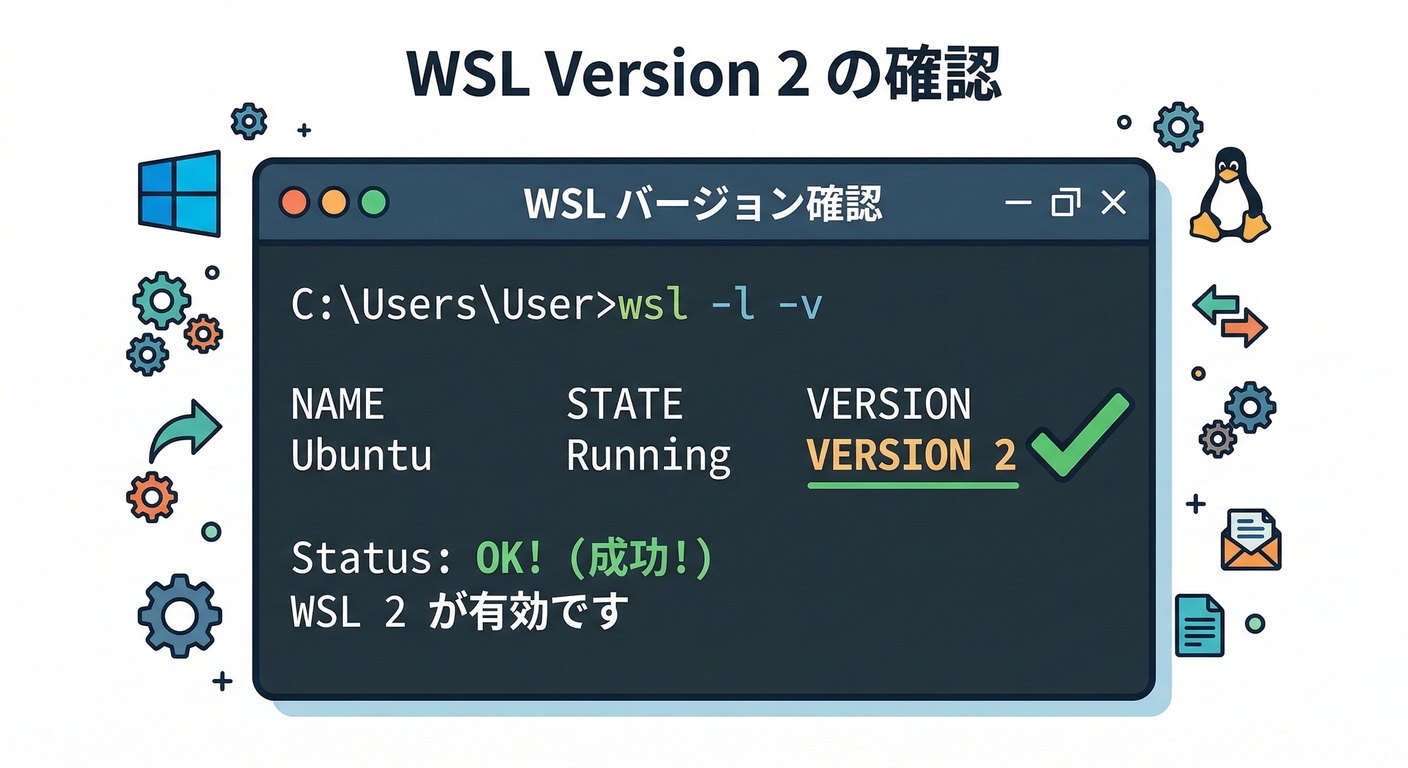Select the Tux penguin Linux icon
Image resolution: width=1408 pixels, height=768 pixels.
(x=1232, y=195)
